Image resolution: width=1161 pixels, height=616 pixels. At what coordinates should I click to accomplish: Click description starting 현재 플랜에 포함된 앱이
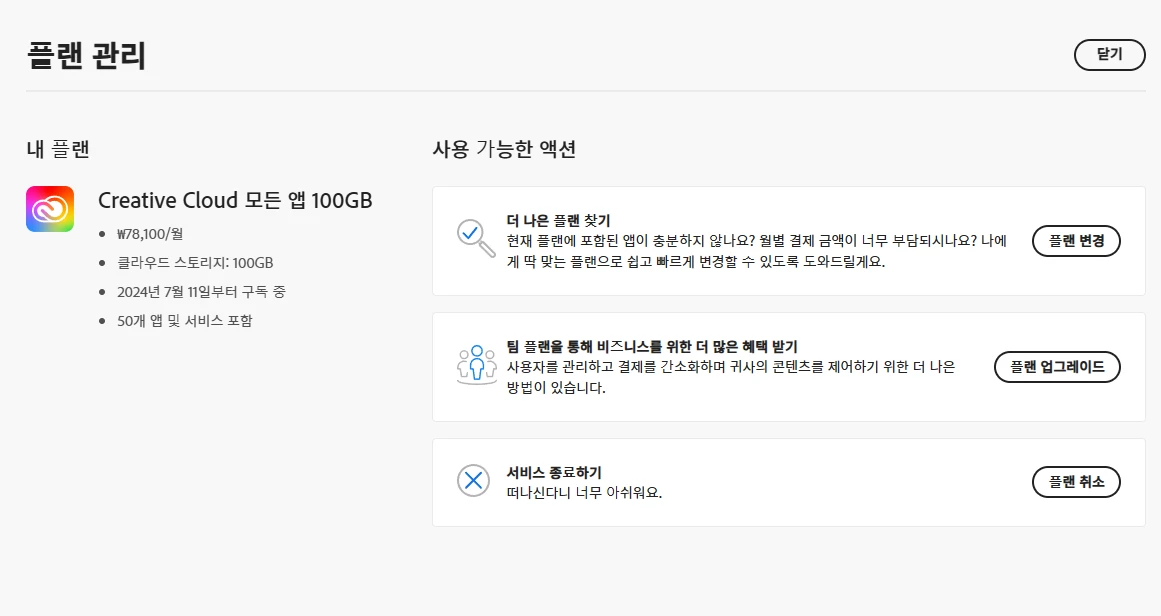(757, 251)
